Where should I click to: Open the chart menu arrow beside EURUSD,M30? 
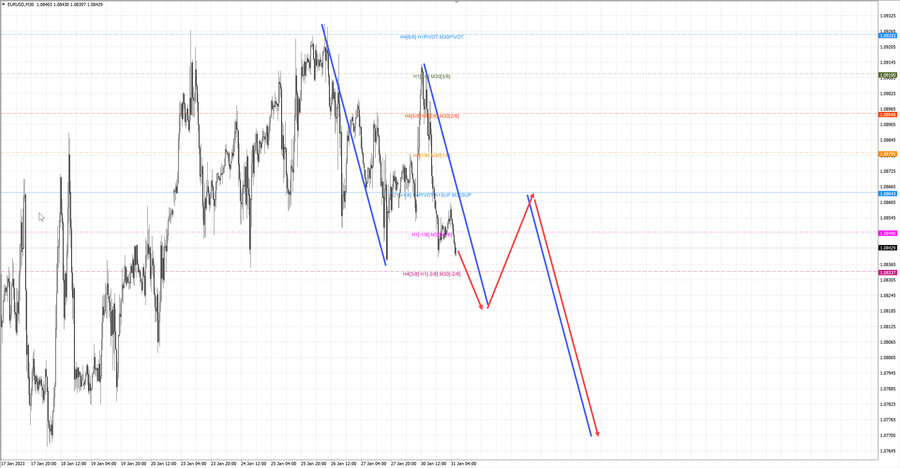(3, 4)
